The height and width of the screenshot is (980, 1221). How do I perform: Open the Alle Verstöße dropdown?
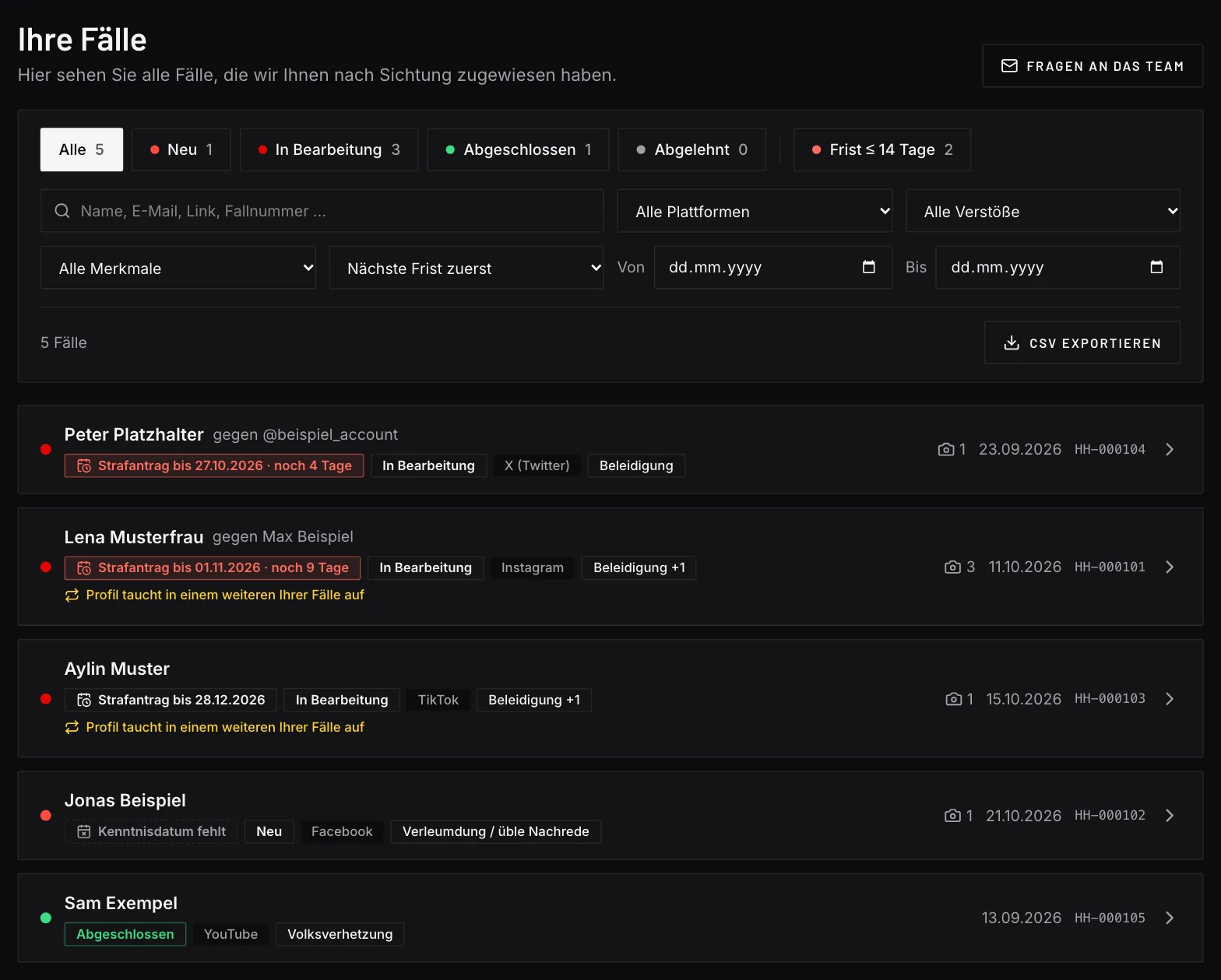(1043, 211)
